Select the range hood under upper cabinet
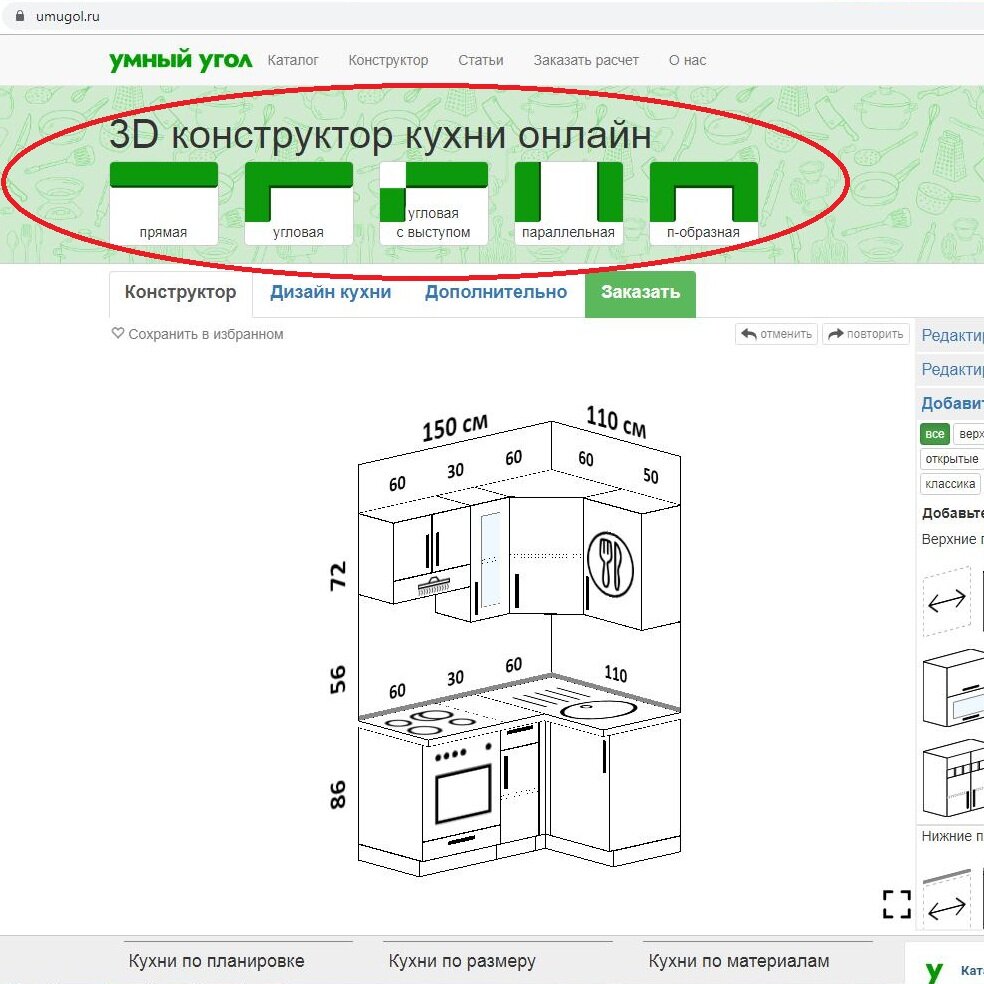This screenshot has width=984, height=984. (x=434, y=586)
